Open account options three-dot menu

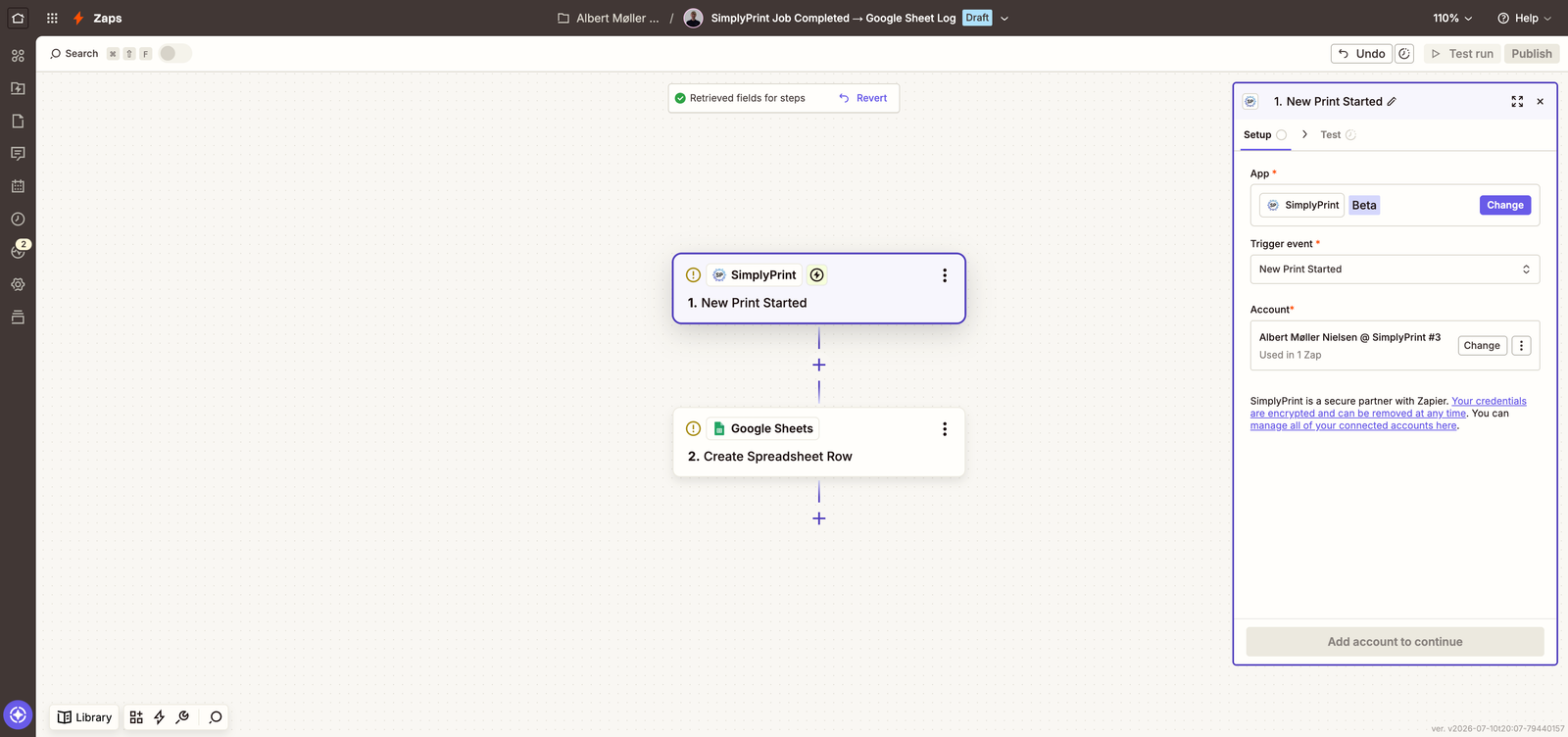click(1521, 345)
